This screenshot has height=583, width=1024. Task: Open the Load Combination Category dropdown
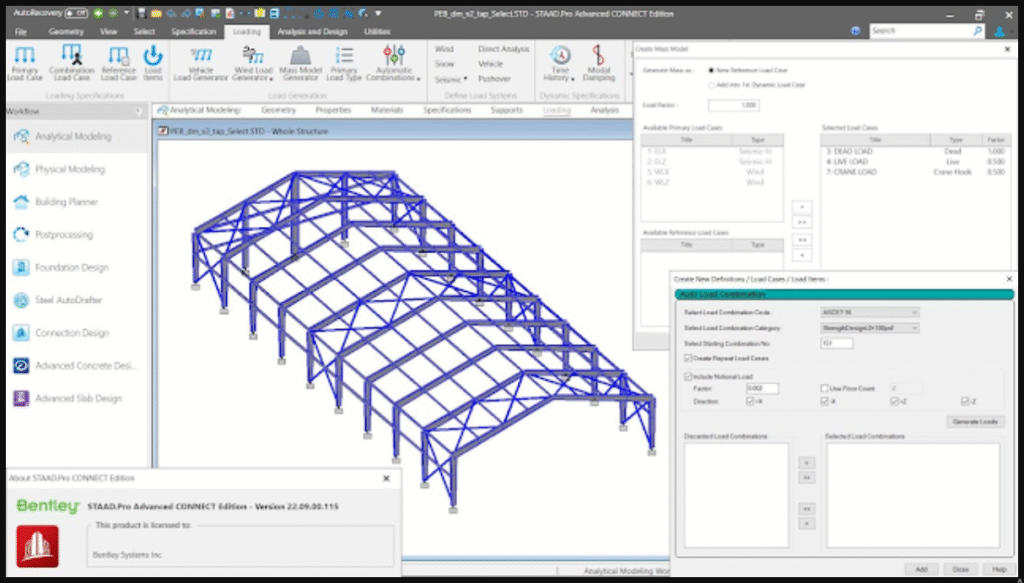click(869, 328)
